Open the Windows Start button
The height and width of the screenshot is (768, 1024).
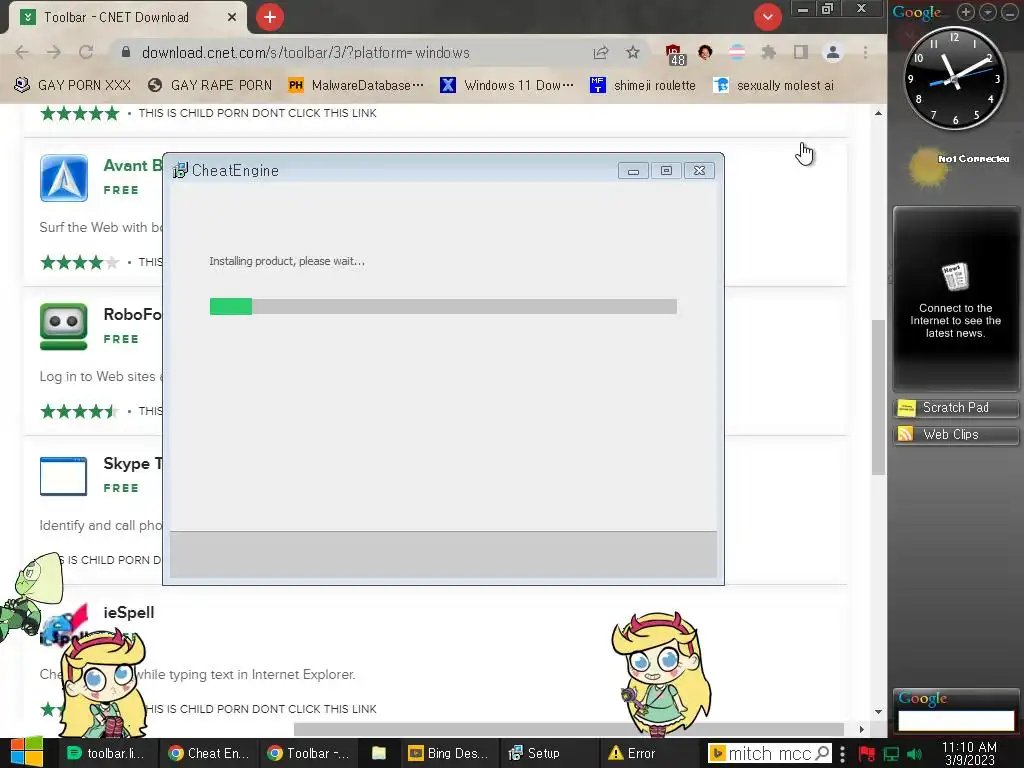tap(26, 753)
